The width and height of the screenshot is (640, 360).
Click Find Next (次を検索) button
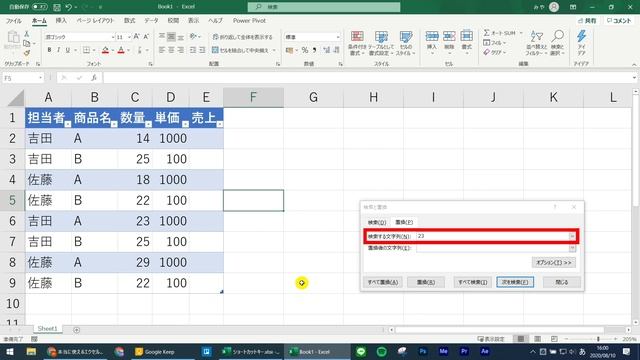[x=515, y=282]
